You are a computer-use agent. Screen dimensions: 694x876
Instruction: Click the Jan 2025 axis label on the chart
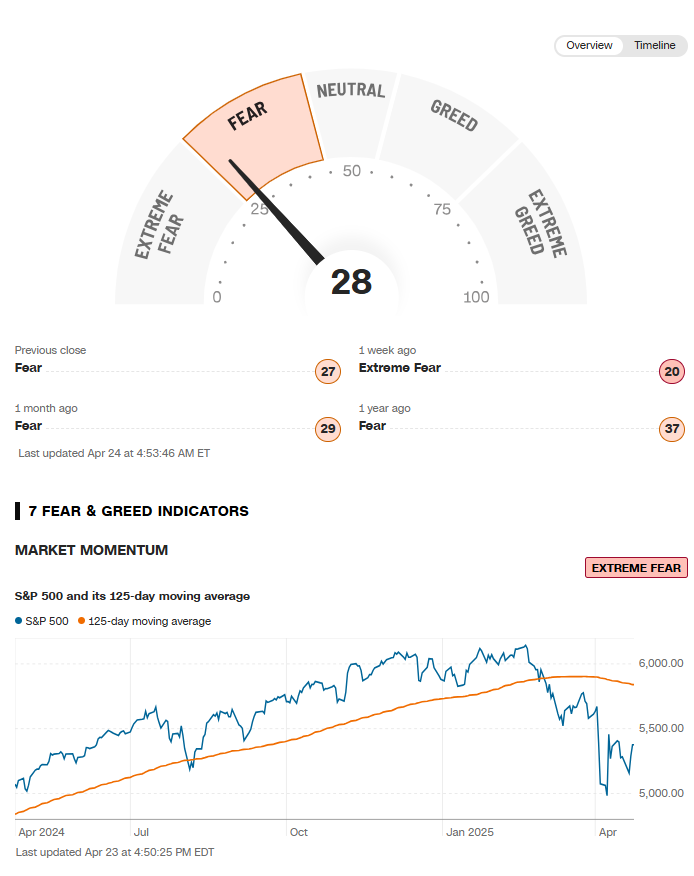click(469, 831)
